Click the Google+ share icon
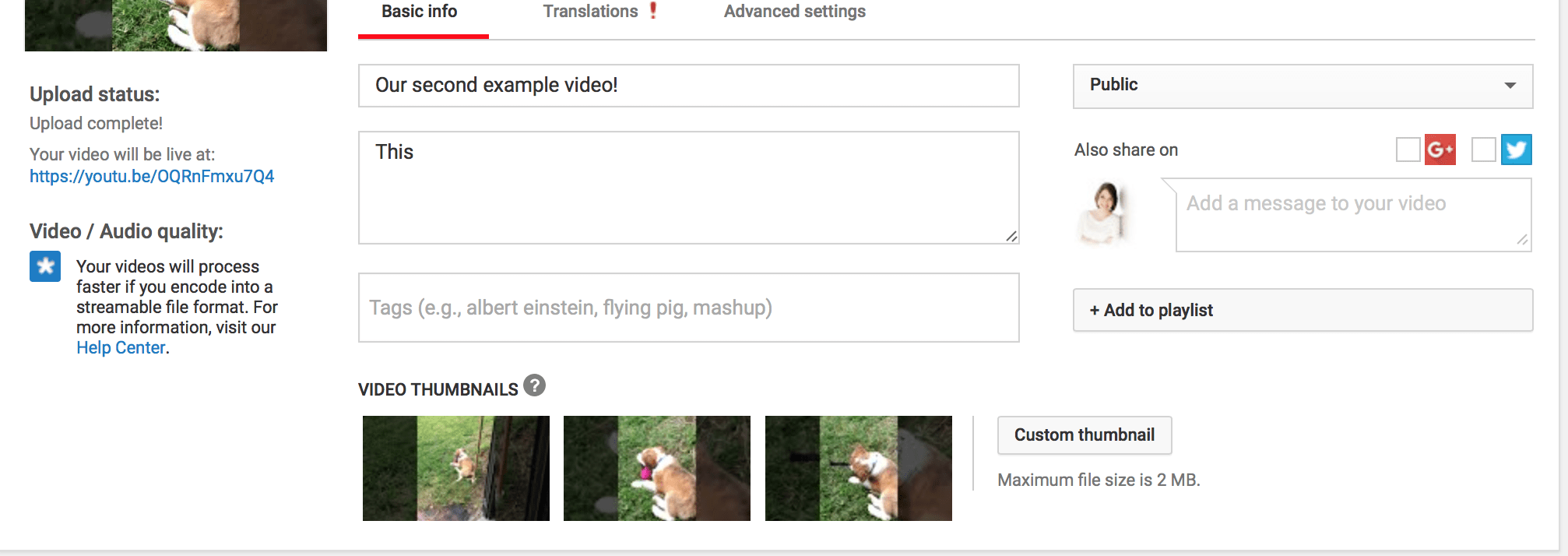 [1440, 150]
